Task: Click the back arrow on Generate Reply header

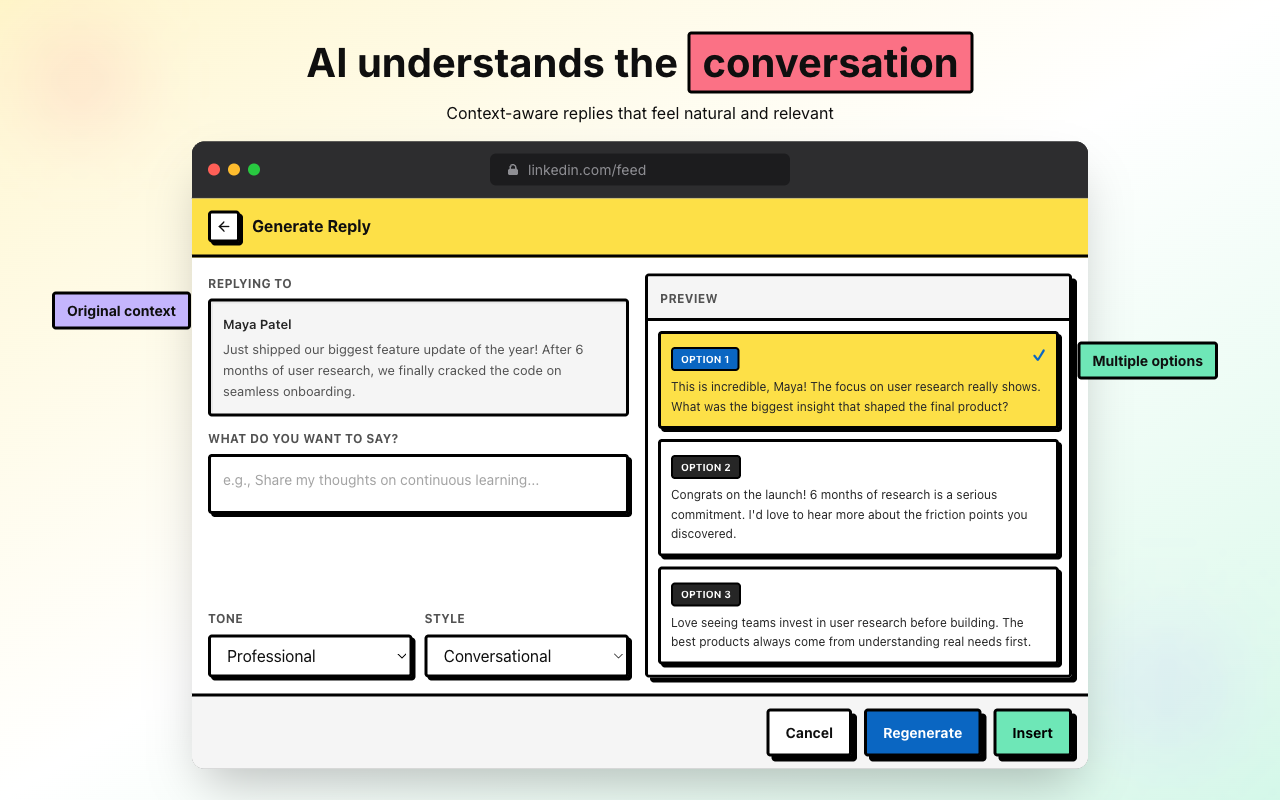Action: tap(225, 227)
